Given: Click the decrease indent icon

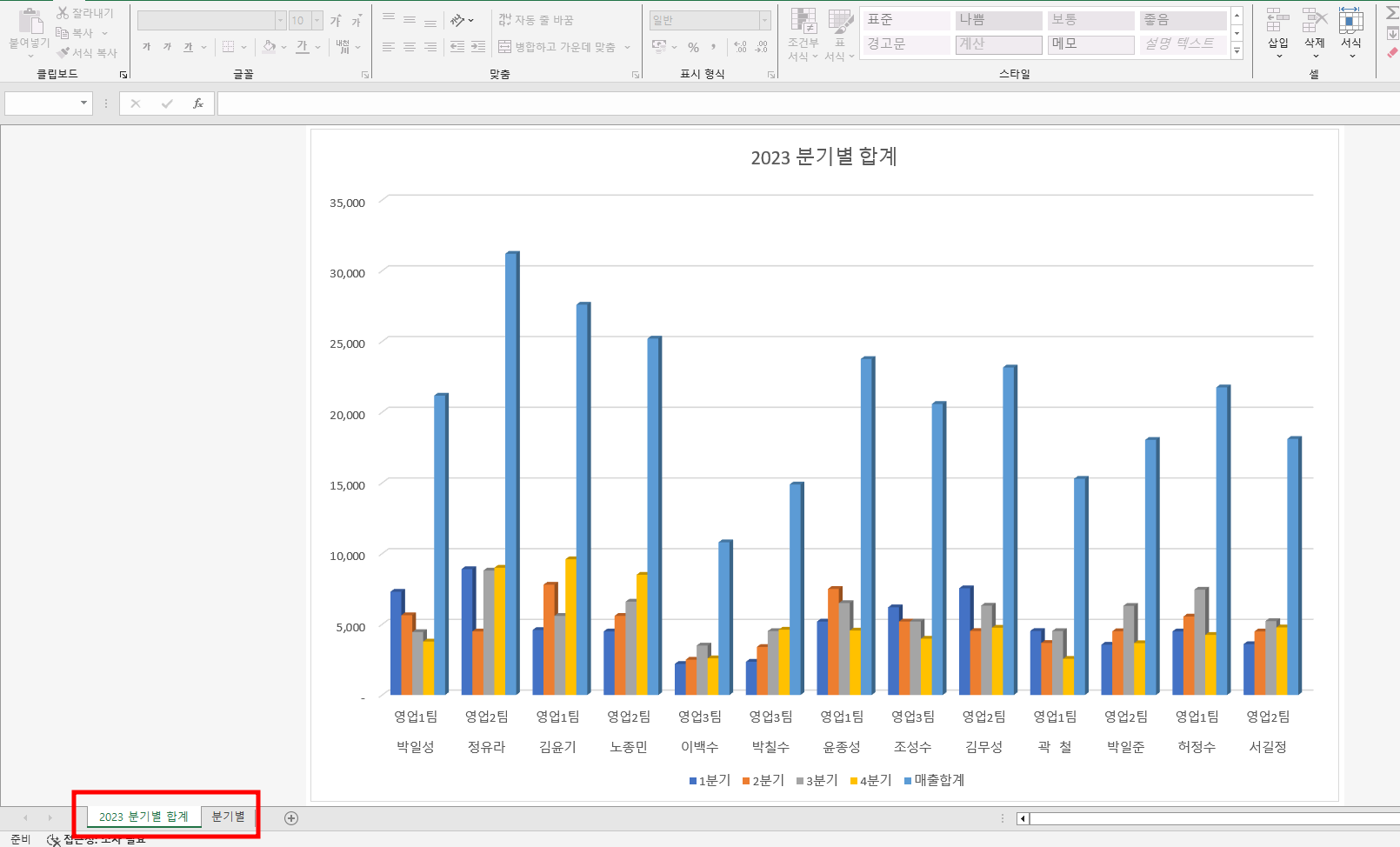Looking at the screenshot, I should click(457, 47).
